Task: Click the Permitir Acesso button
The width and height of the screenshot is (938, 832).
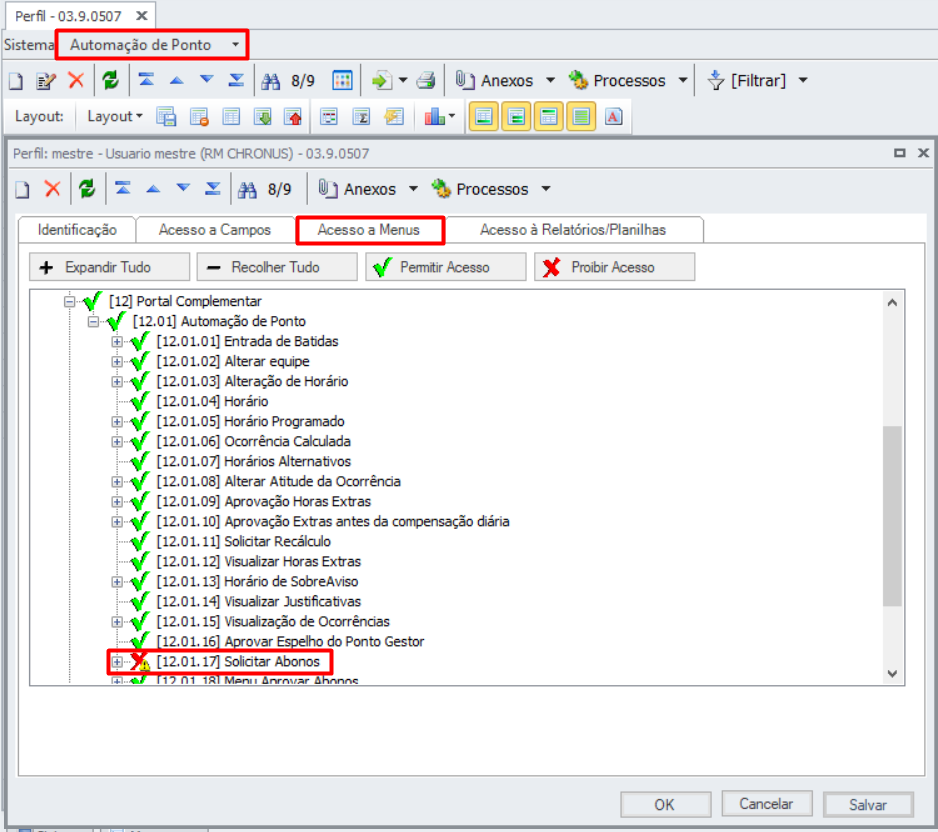Action: coord(446,267)
